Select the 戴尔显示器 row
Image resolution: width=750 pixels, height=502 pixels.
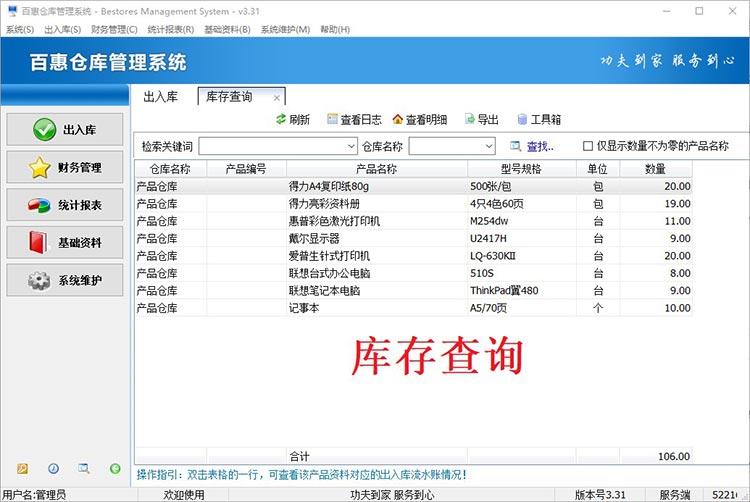tap(414, 238)
